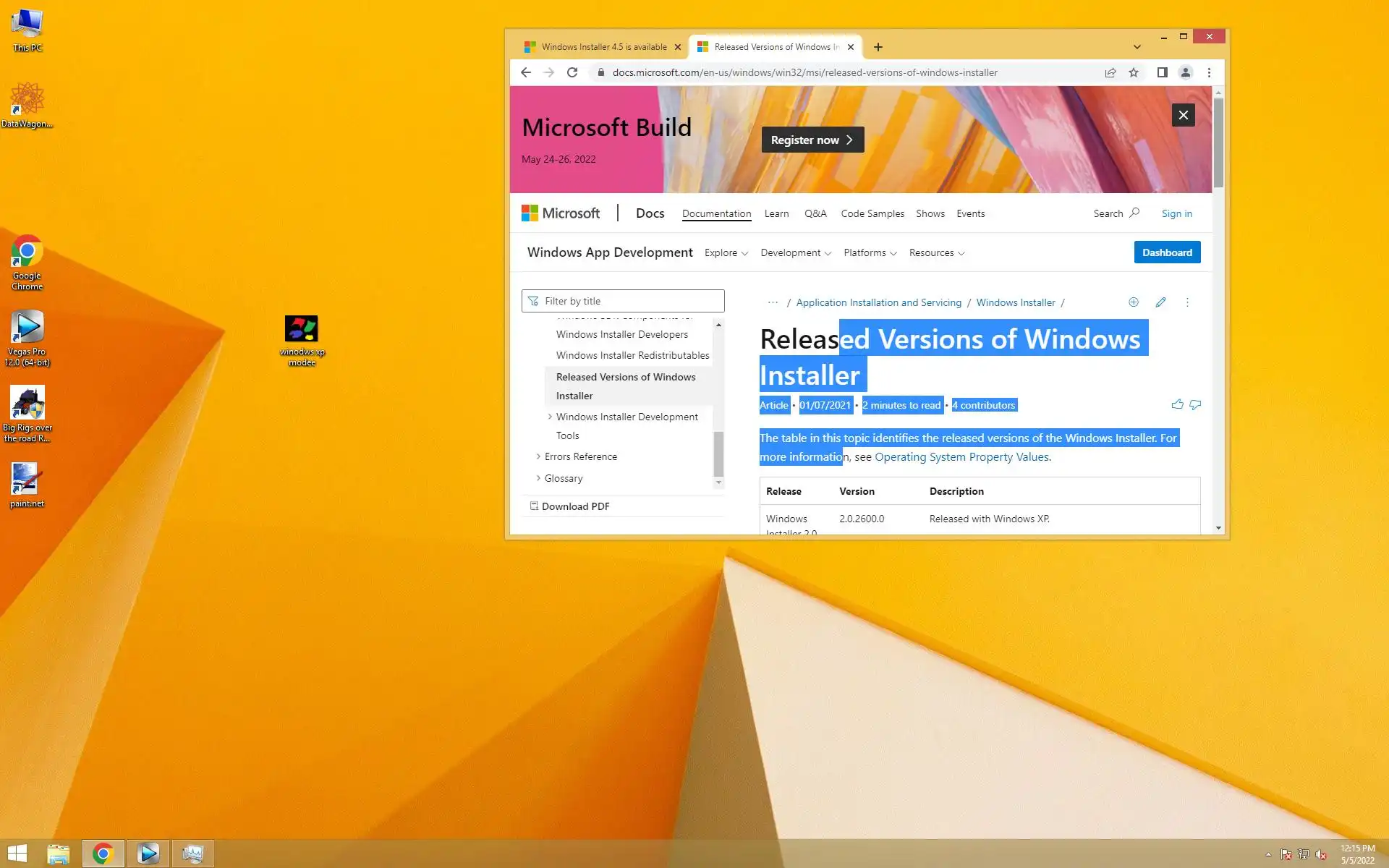Open Chrome side panel icon
Screen dimensions: 1389x868
1162,72
